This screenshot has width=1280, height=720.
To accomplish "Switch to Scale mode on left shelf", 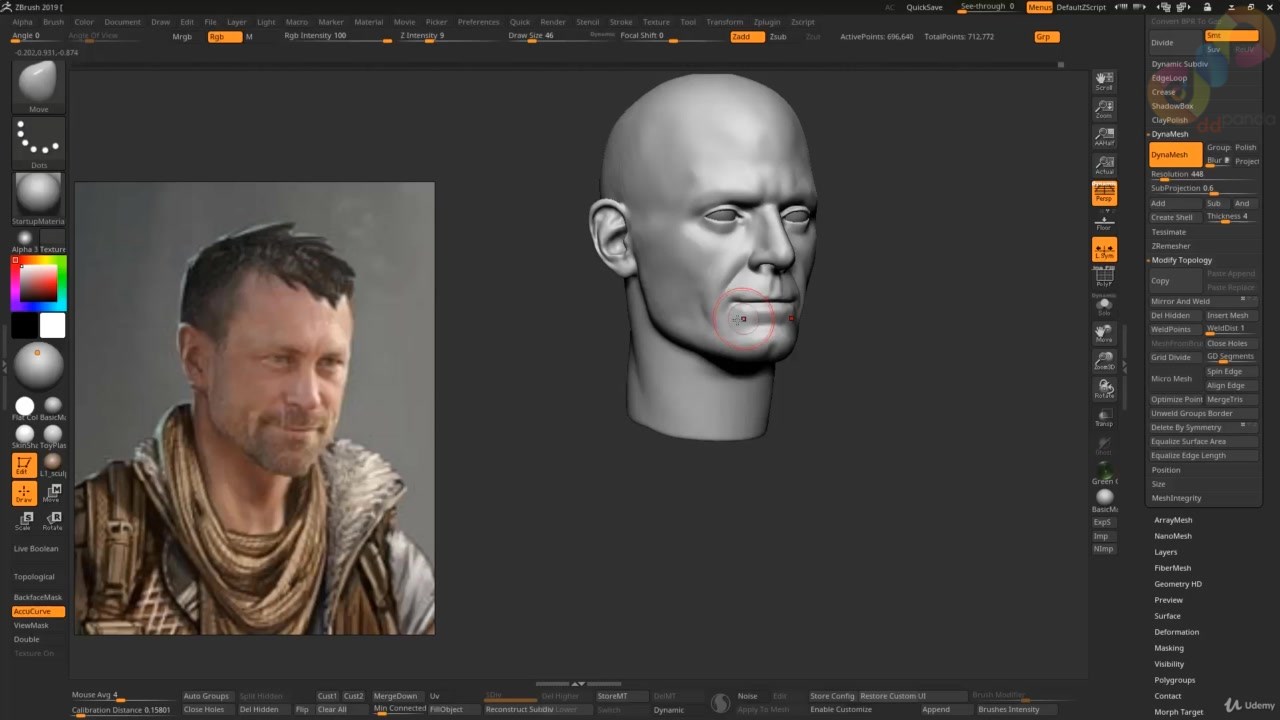I will 24,520.
